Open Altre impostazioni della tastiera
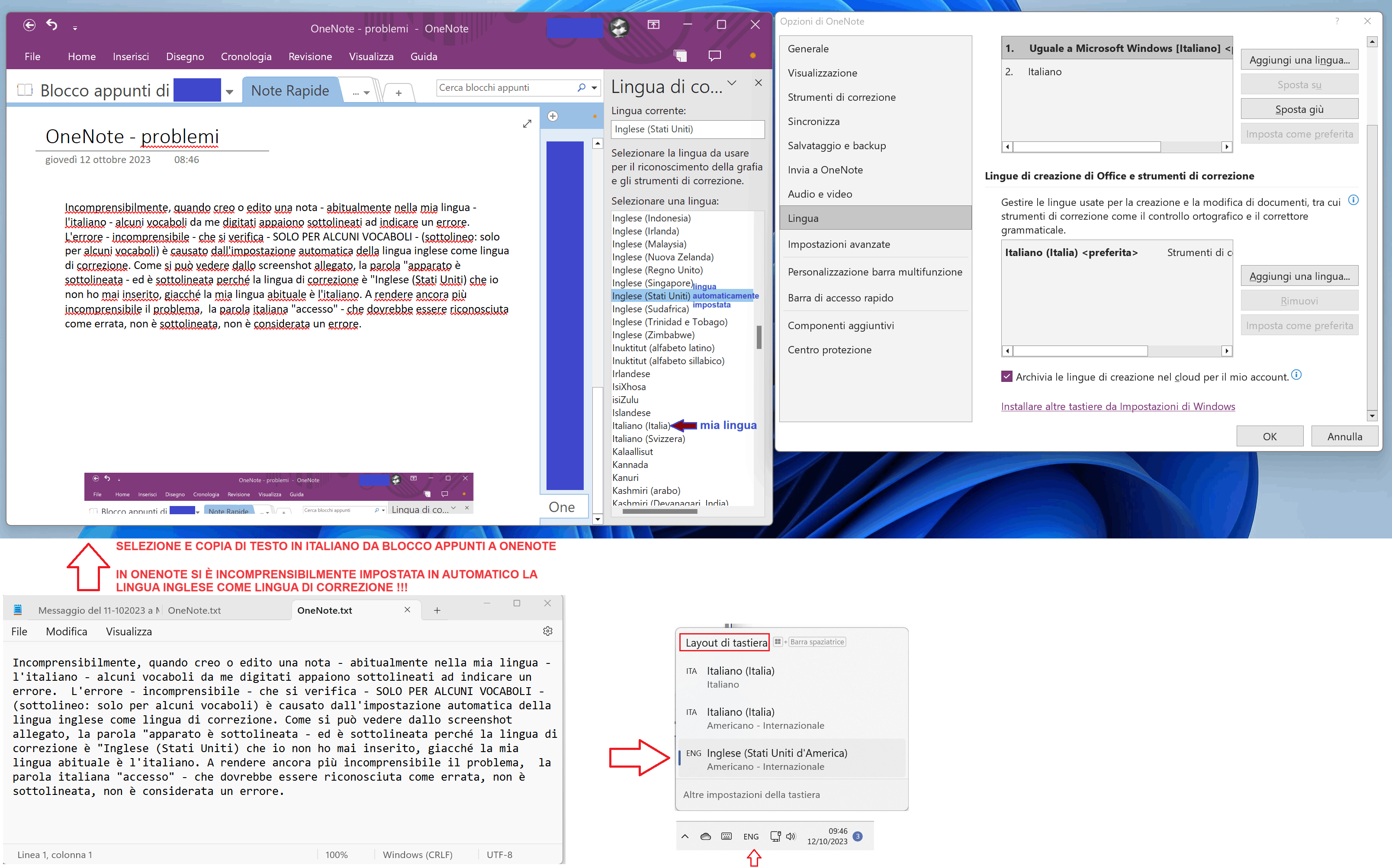Image resolution: width=1392 pixels, height=868 pixels. coord(751,794)
